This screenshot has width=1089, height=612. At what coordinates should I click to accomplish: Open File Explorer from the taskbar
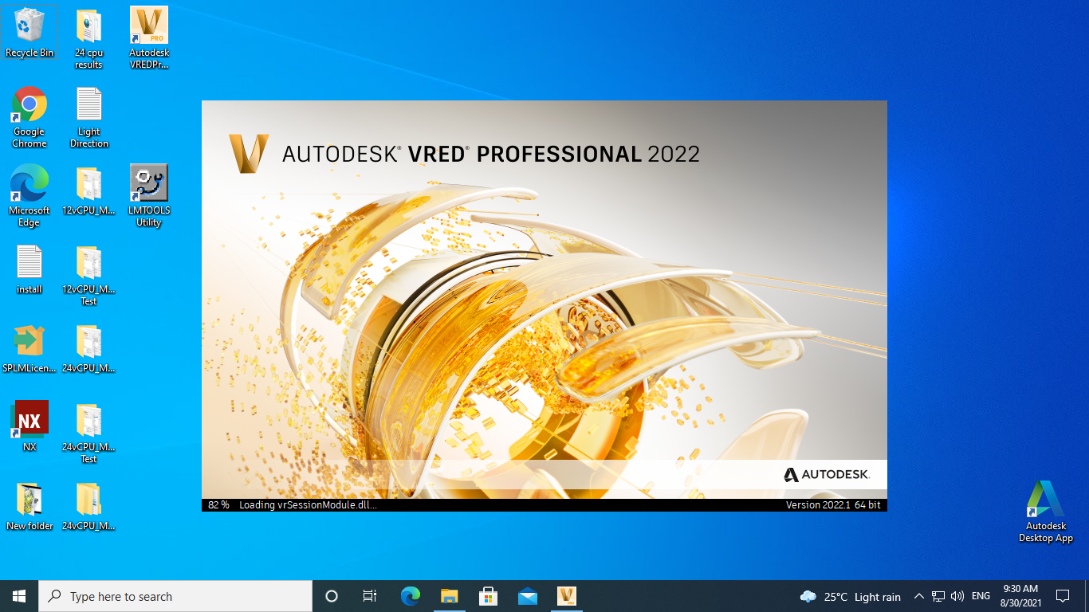pos(449,597)
